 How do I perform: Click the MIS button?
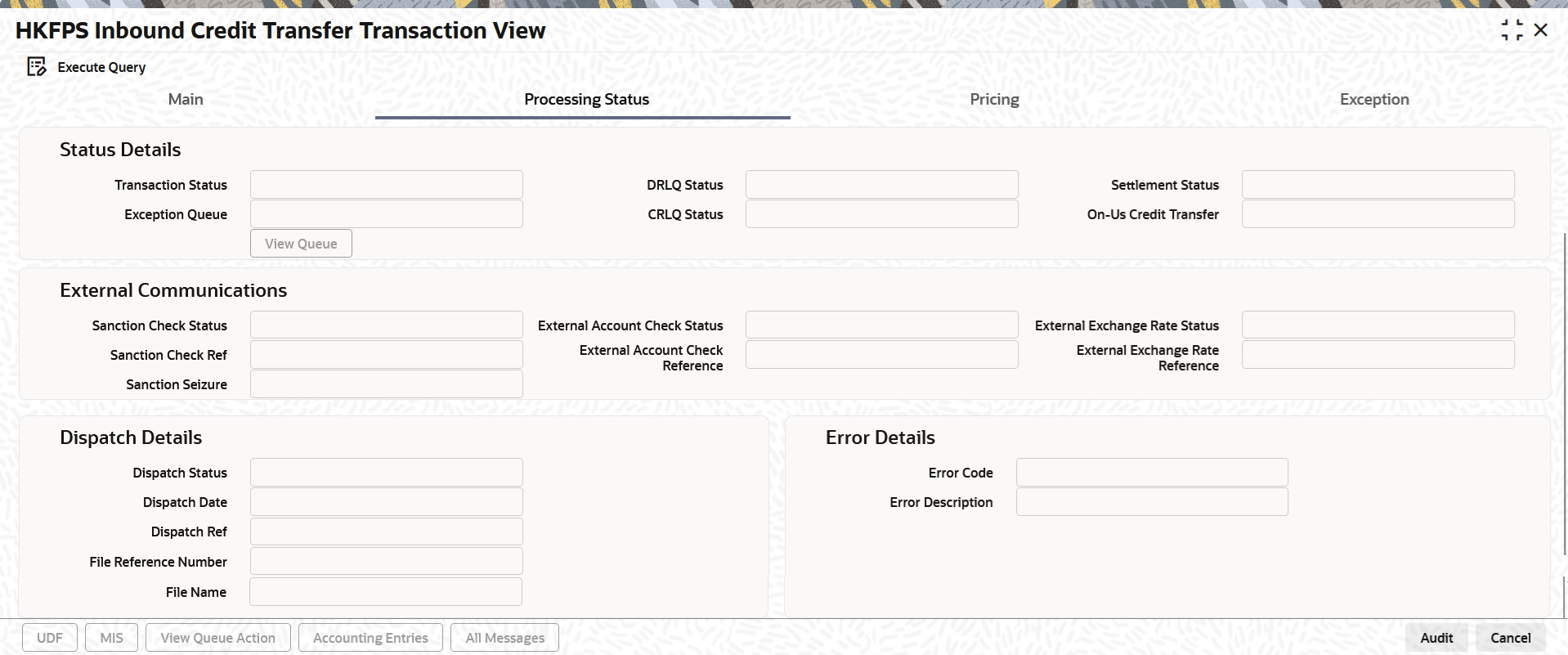111,638
